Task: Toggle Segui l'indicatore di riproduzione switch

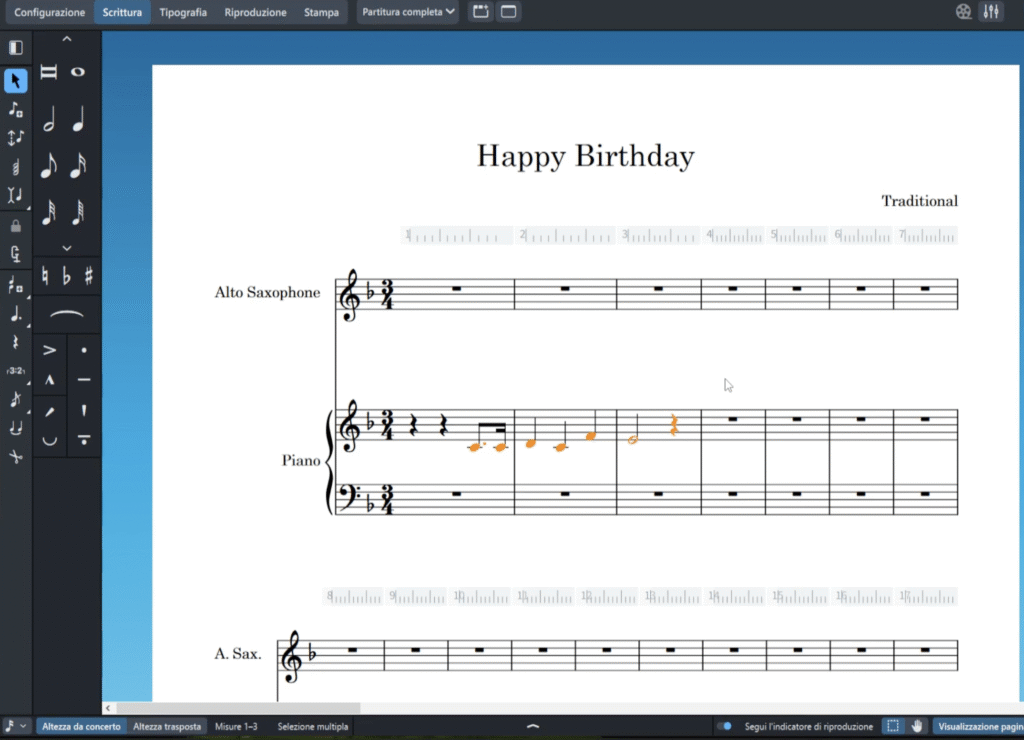Action: 725,726
